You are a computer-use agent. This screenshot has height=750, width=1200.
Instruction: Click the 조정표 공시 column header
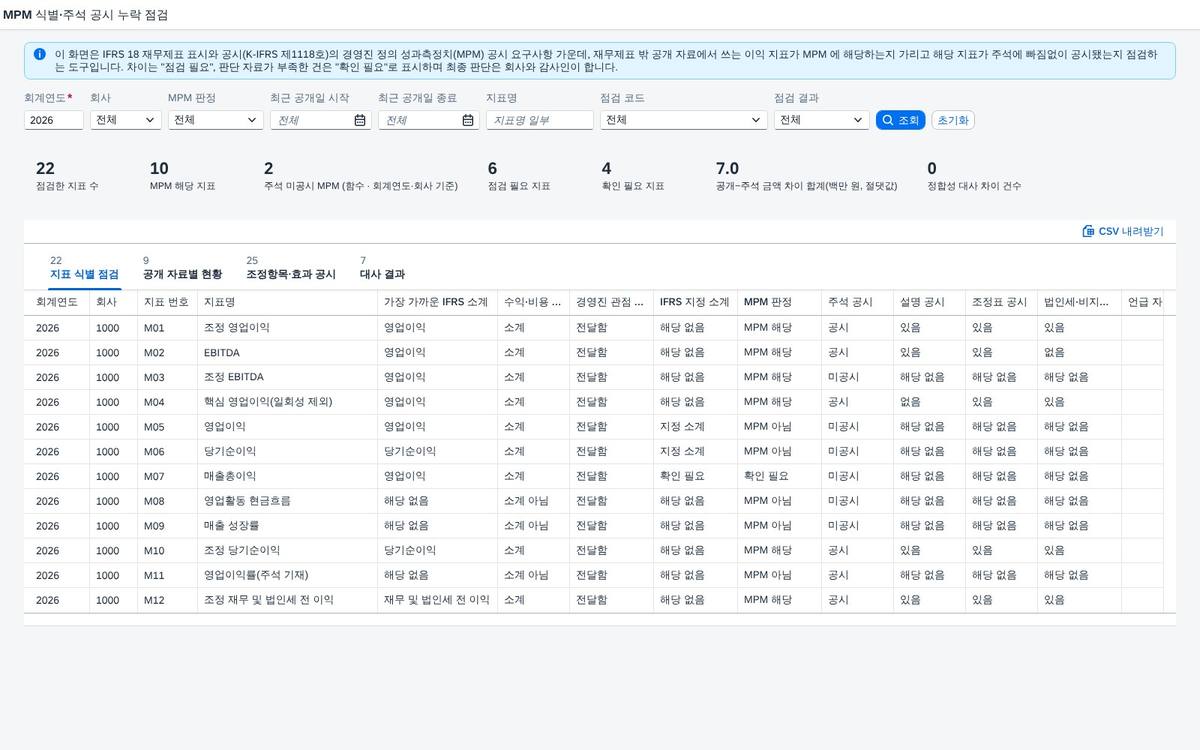pos(1001,302)
